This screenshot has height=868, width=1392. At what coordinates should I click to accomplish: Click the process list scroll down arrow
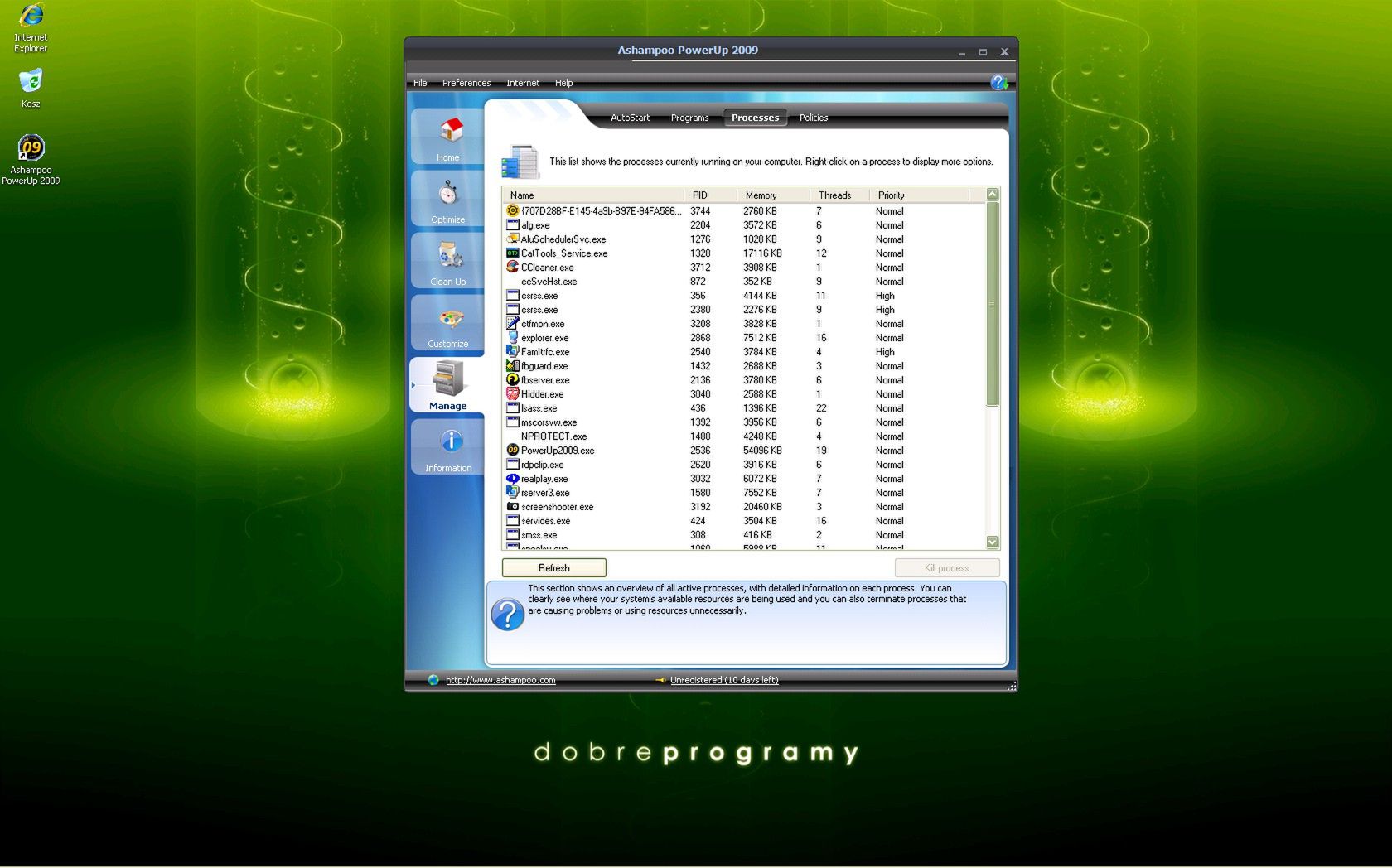(993, 542)
